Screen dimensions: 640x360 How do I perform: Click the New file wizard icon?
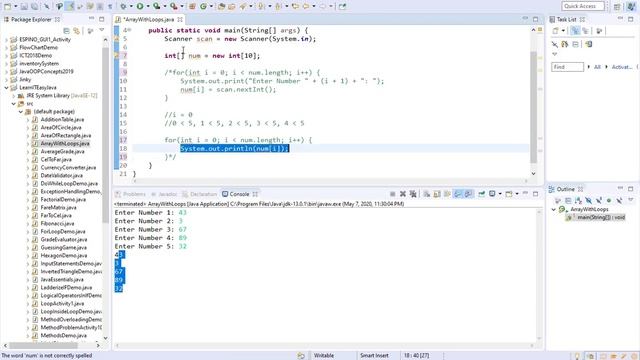tap(7, 6)
